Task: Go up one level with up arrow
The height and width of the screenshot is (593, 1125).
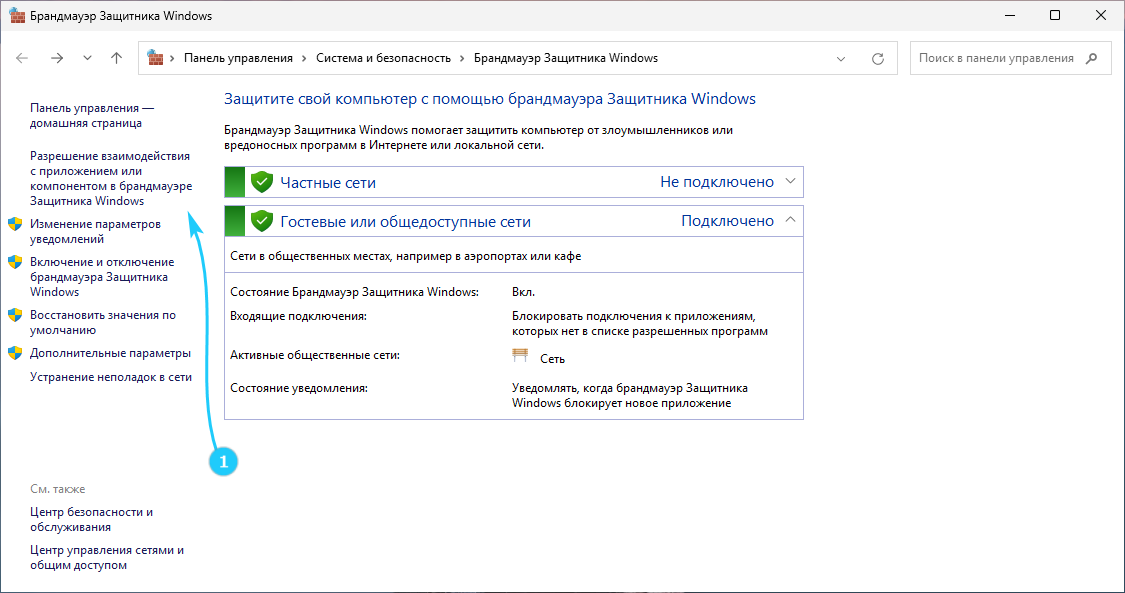Action: [116, 58]
